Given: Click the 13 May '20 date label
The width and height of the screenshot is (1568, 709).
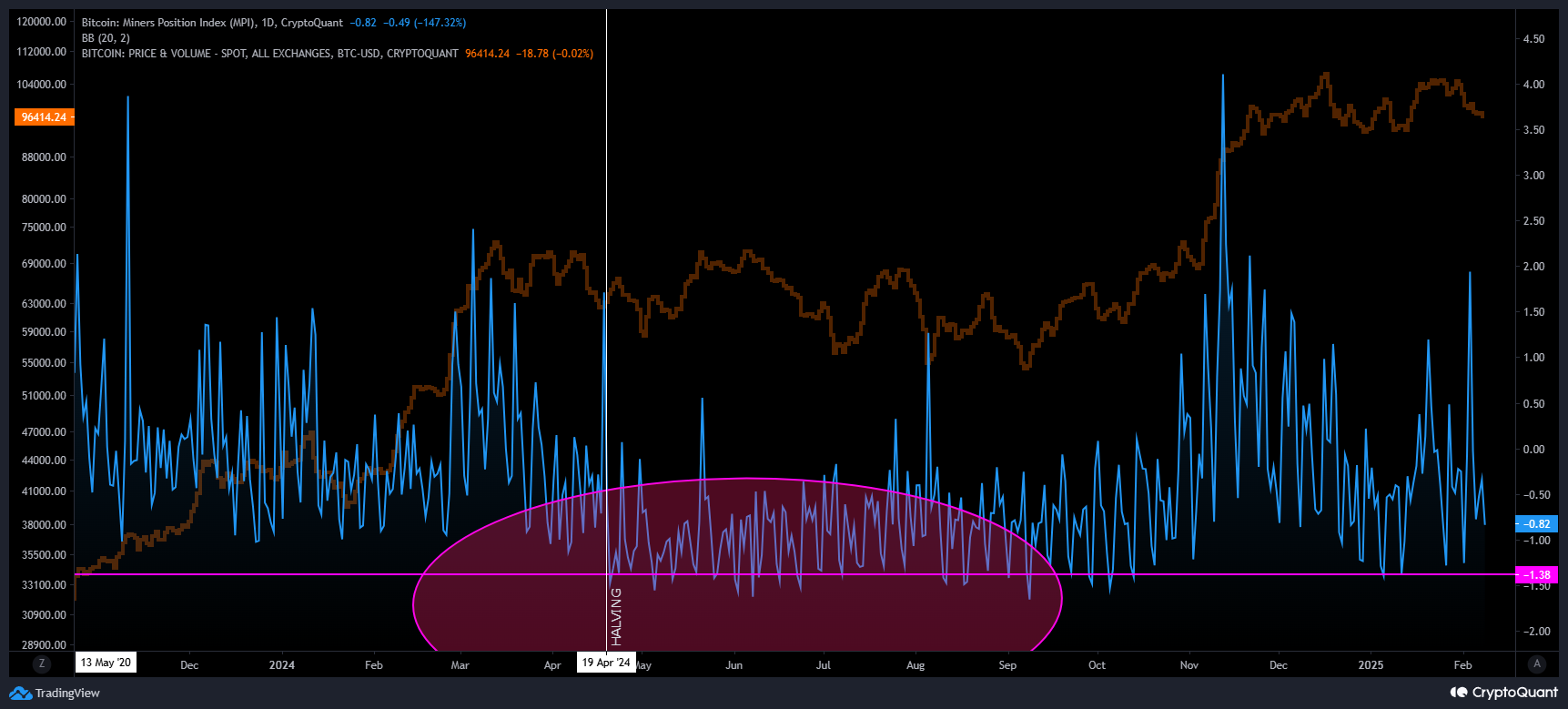Looking at the screenshot, I should click(106, 663).
